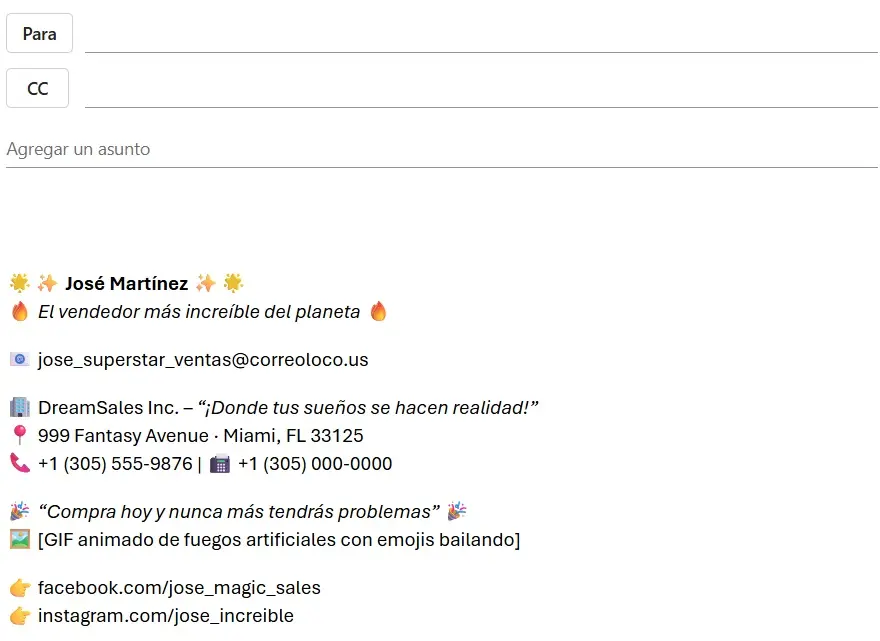Click the Para recipients button
880x641 pixels.
point(39,33)
